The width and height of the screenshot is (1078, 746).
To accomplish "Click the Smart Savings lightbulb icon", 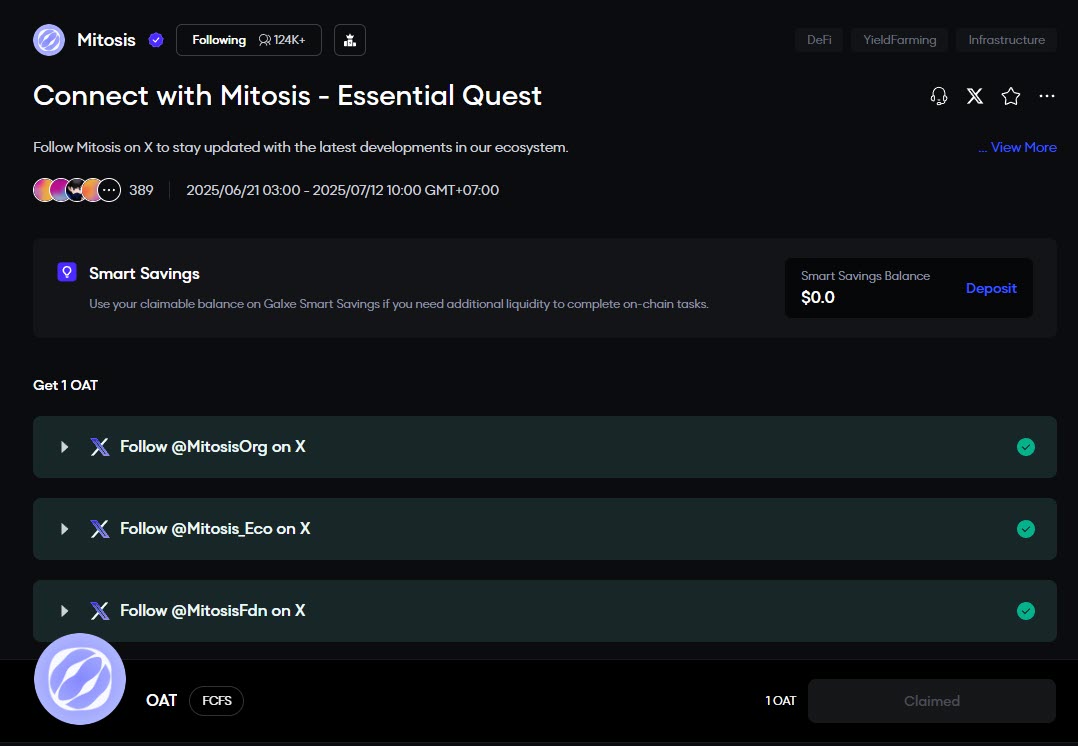I will tap(67, 272).
